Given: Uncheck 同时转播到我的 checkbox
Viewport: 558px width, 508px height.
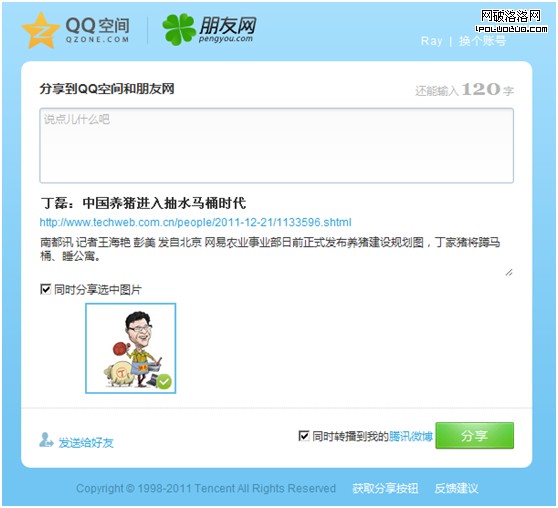Looking at the screenshot, I should pos(303,435).
